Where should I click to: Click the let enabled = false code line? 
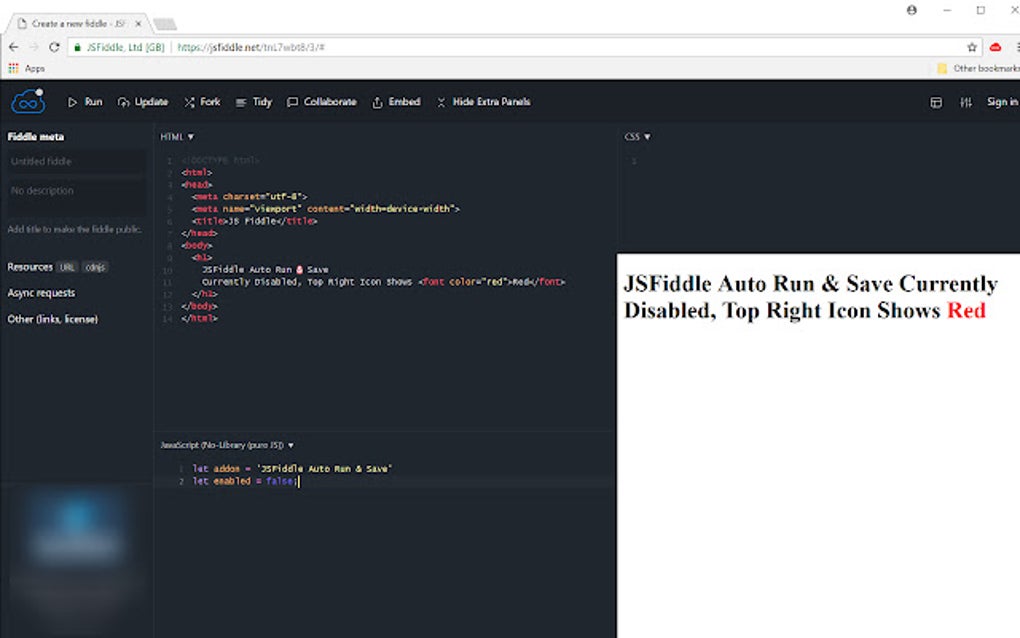coord(246,481)
